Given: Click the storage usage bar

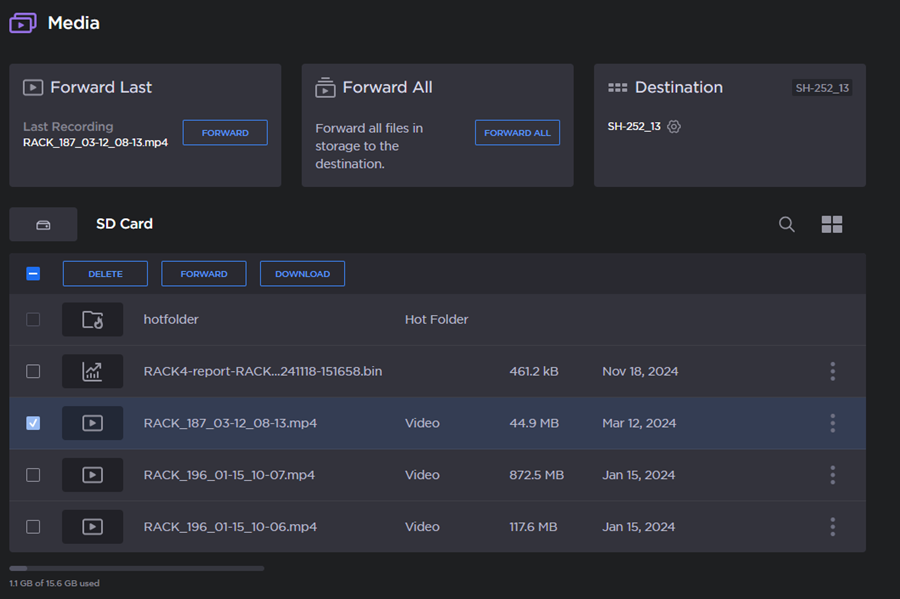Looking at the screenshot, I should [136, 568].
